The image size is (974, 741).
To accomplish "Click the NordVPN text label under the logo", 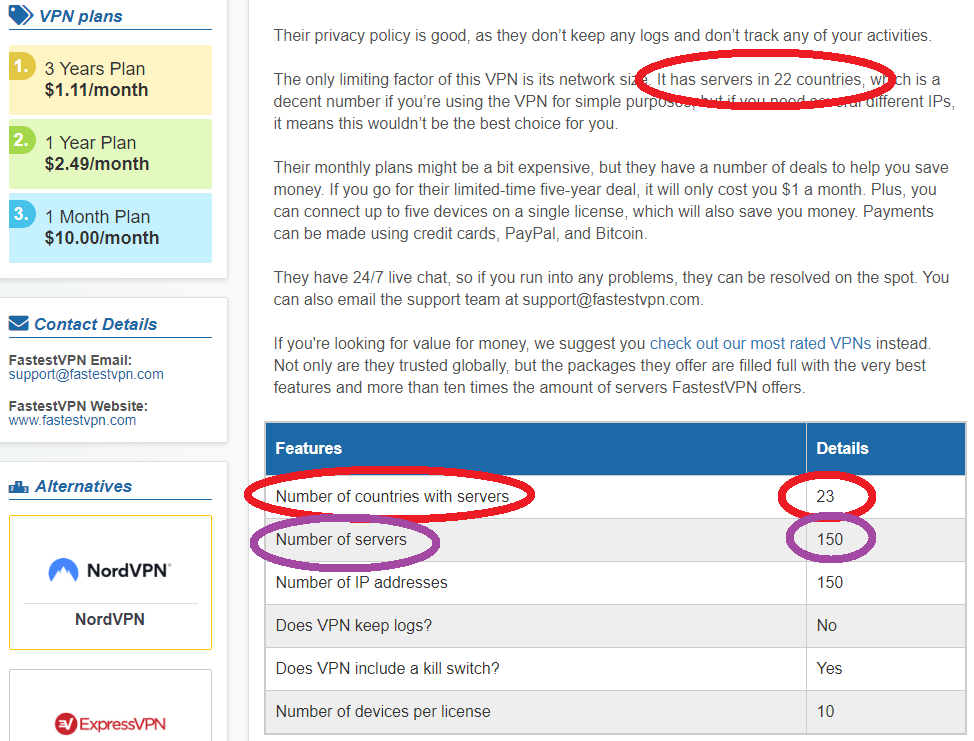I will (110, 619).
